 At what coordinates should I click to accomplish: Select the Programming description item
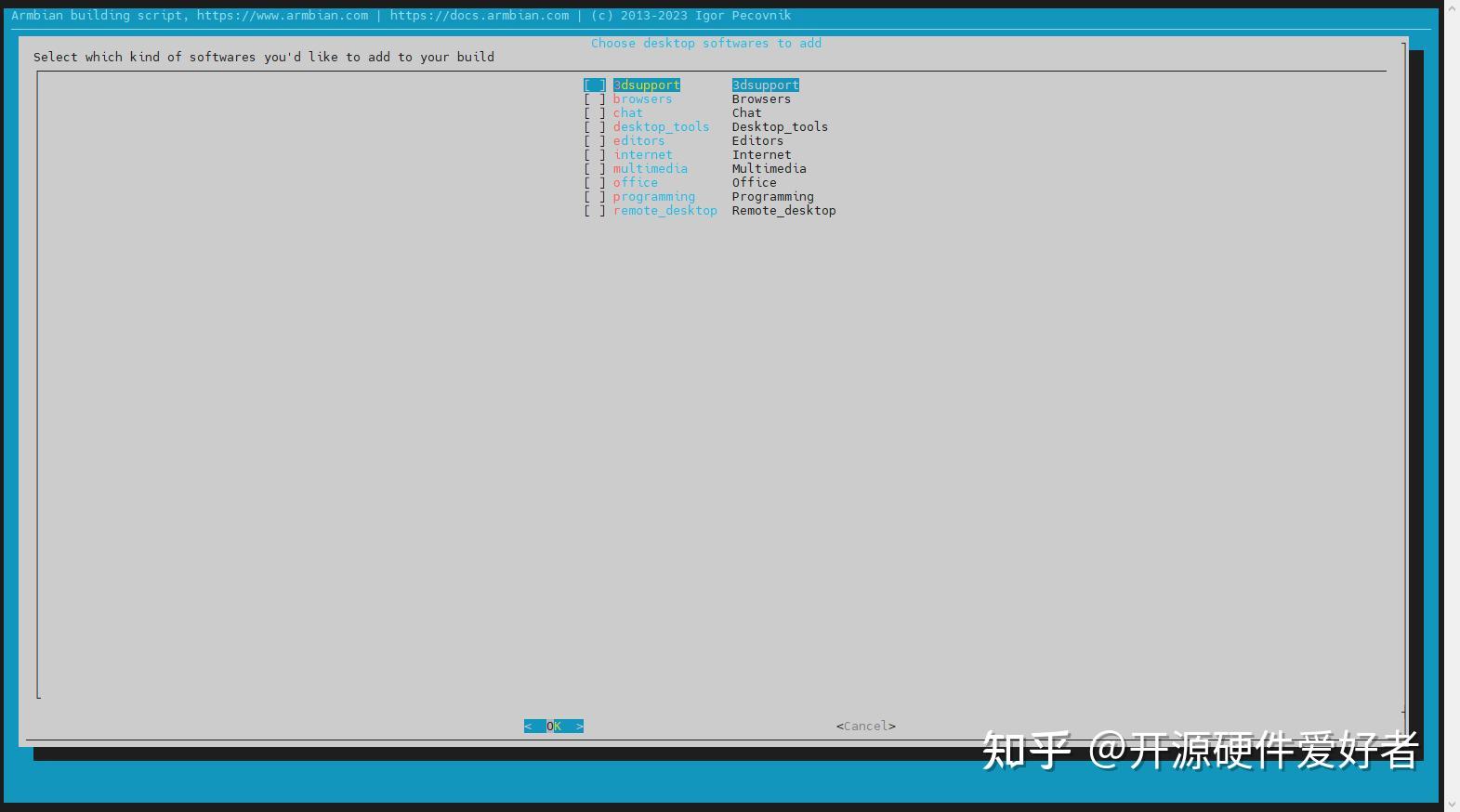click(773, 197)
